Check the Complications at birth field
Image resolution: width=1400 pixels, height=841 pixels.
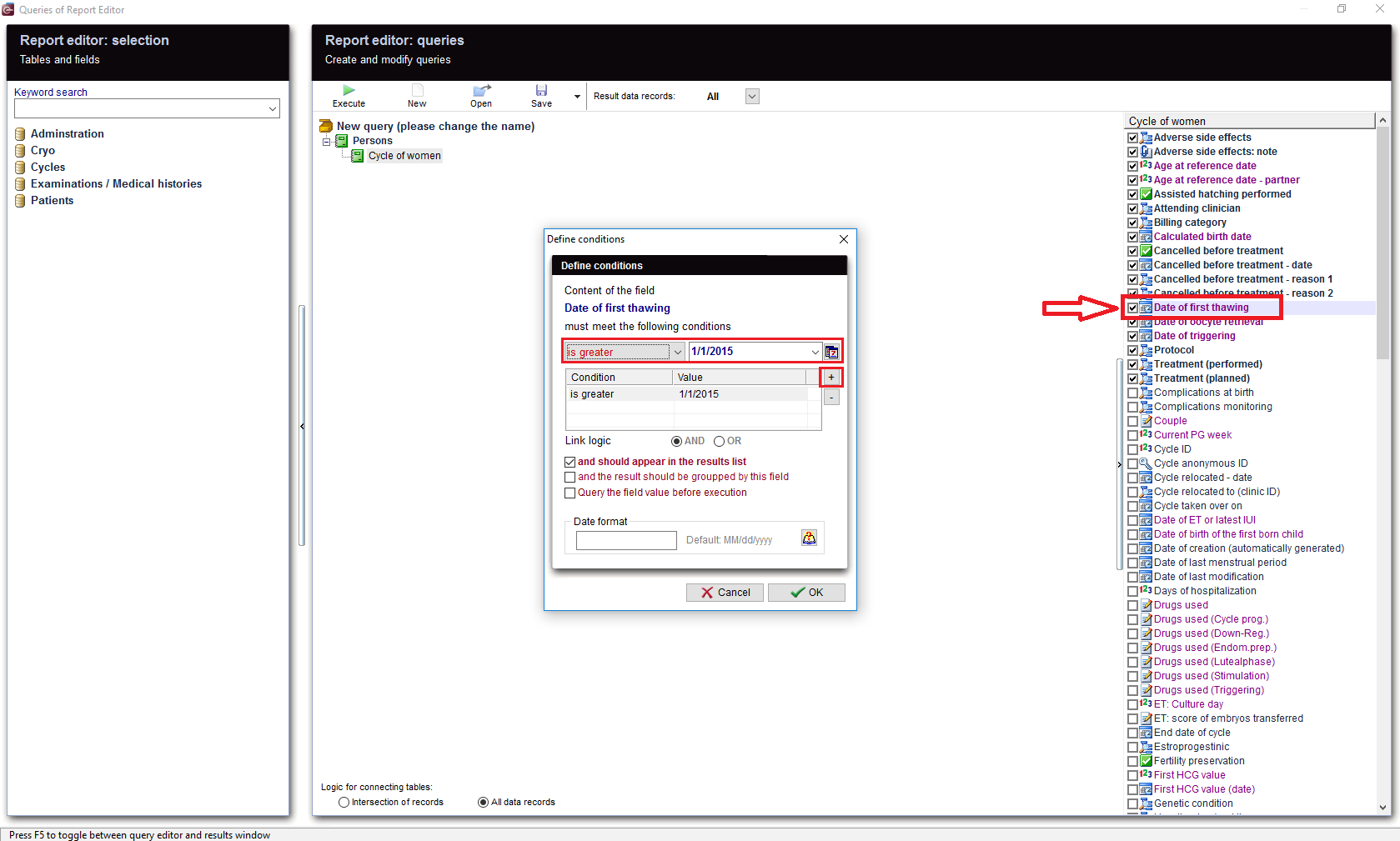coord(1132,393)
